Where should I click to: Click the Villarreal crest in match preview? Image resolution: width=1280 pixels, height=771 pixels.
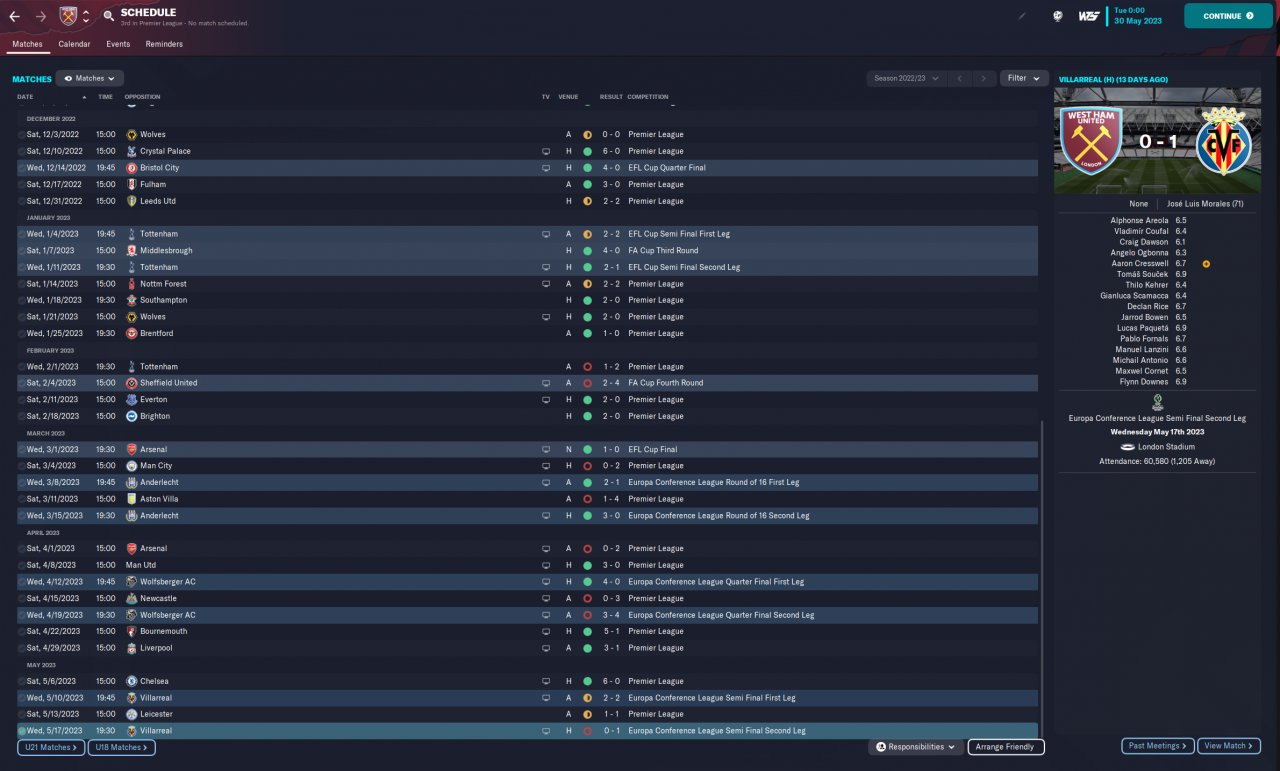tap(1224, 141)
